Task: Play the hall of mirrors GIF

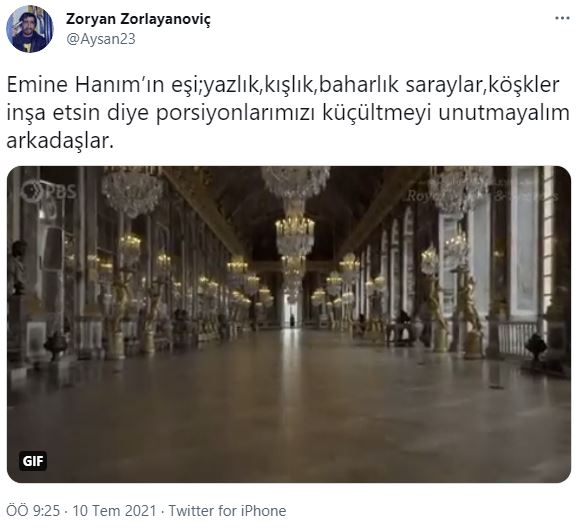Action: tap(289, 324)
